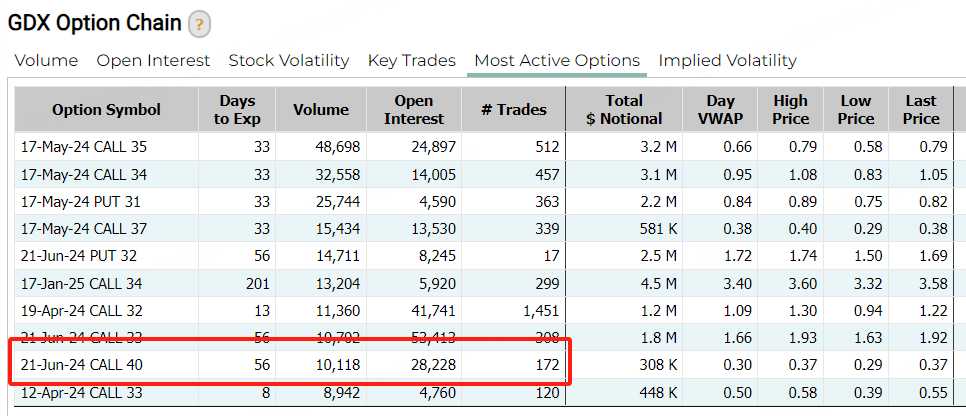Click Days to Exp value 201
The height and width of the screenshot is (416, 966).
coord(257,283)
